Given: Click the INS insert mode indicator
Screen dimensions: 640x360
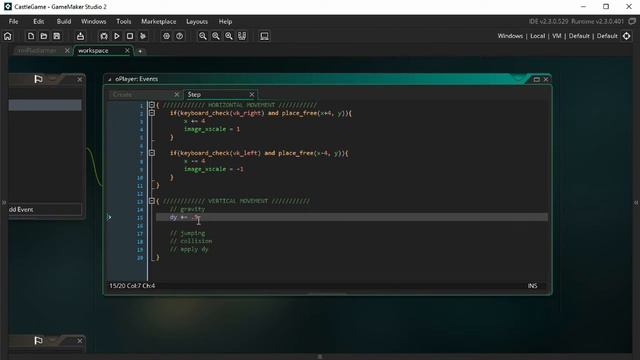Looking at the screenshot, I should (532, 286).
